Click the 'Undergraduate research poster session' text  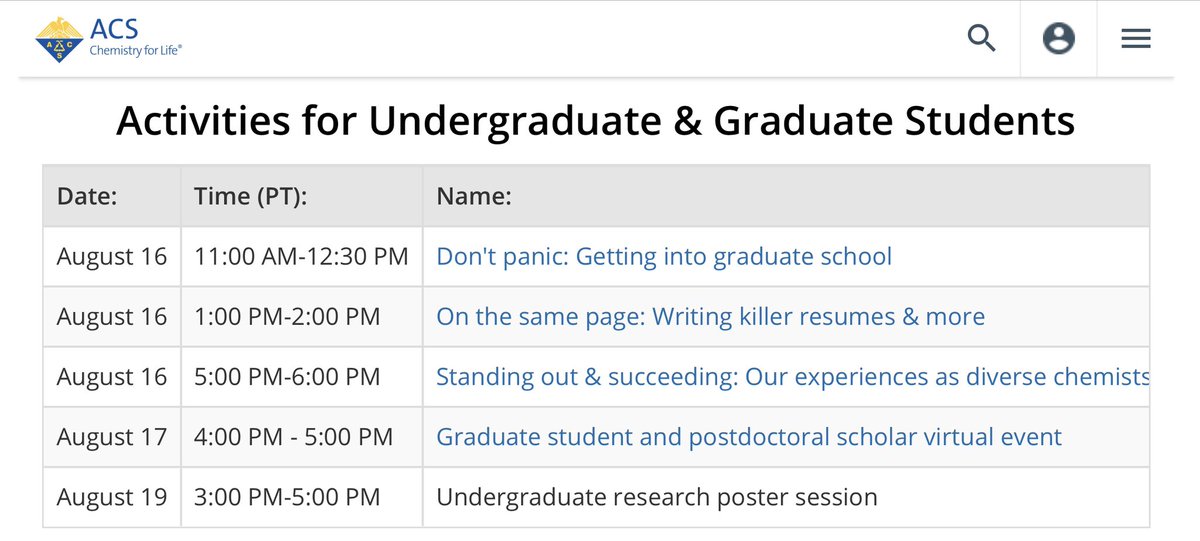tap(657, 497)
